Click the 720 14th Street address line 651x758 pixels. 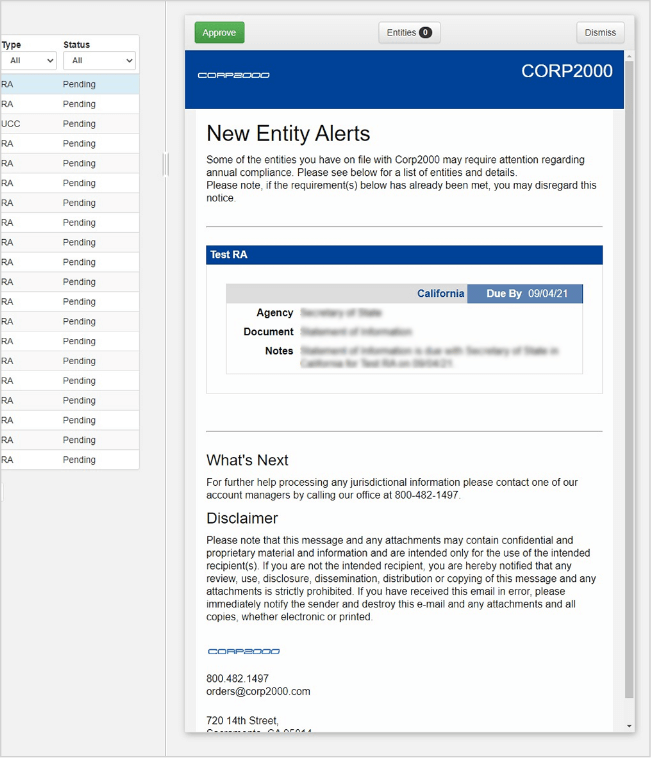tap(242, 720)
